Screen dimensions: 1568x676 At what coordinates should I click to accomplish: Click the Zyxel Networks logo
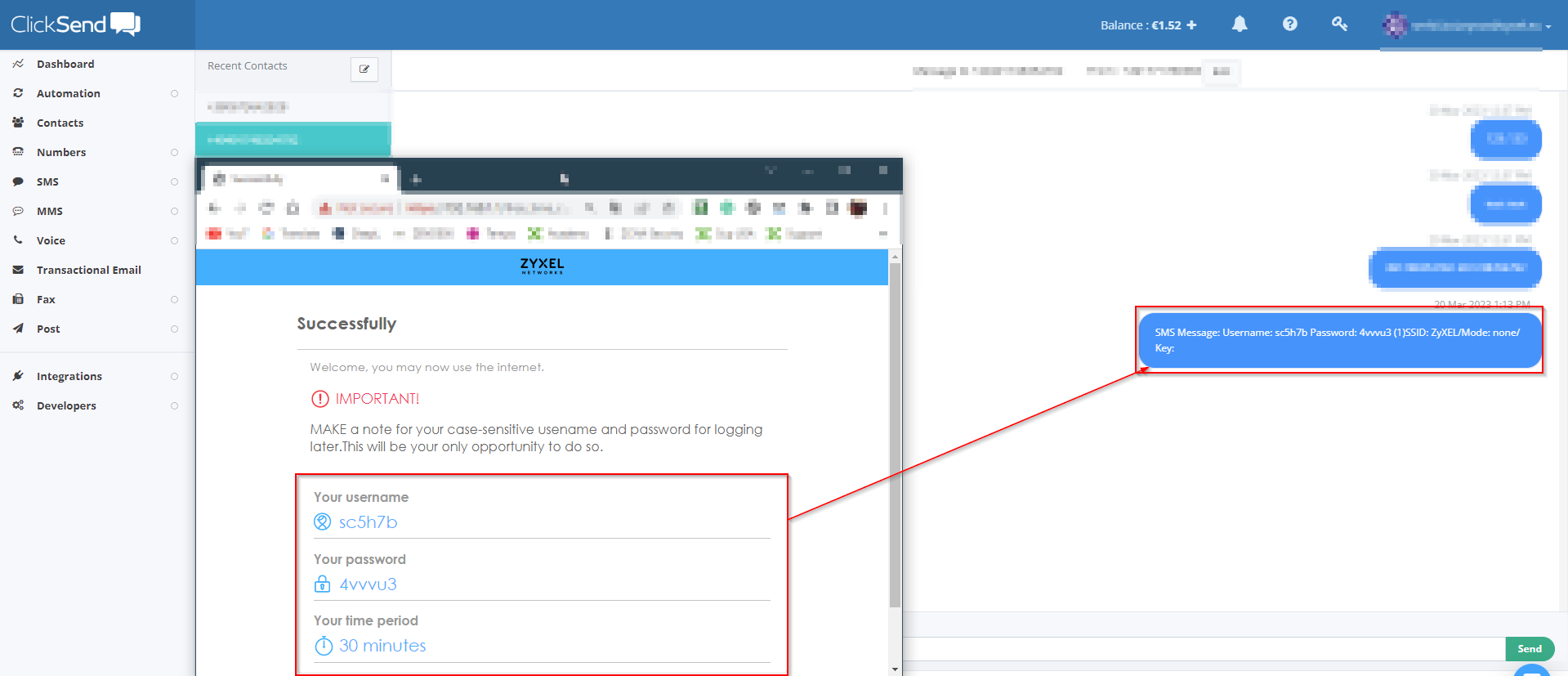(542, 266)
